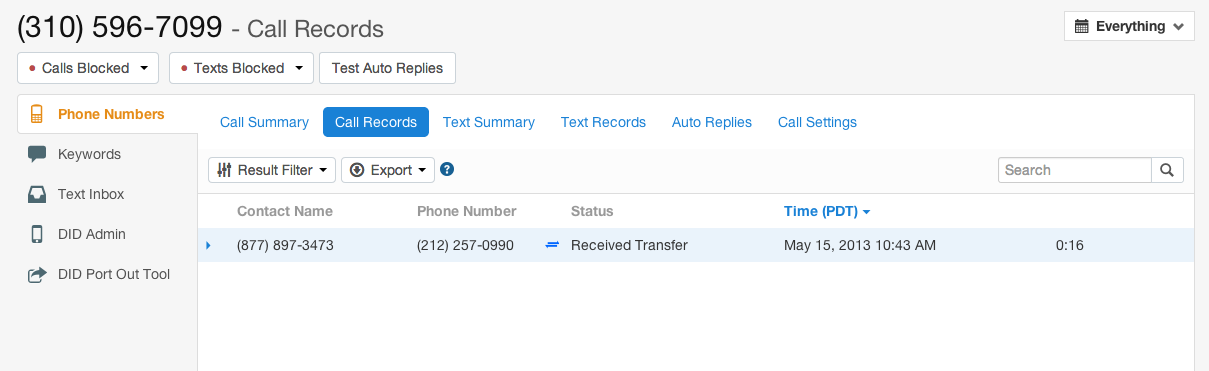
Task: Expand the (877) 897-3473 call record row
Action: 209,245
